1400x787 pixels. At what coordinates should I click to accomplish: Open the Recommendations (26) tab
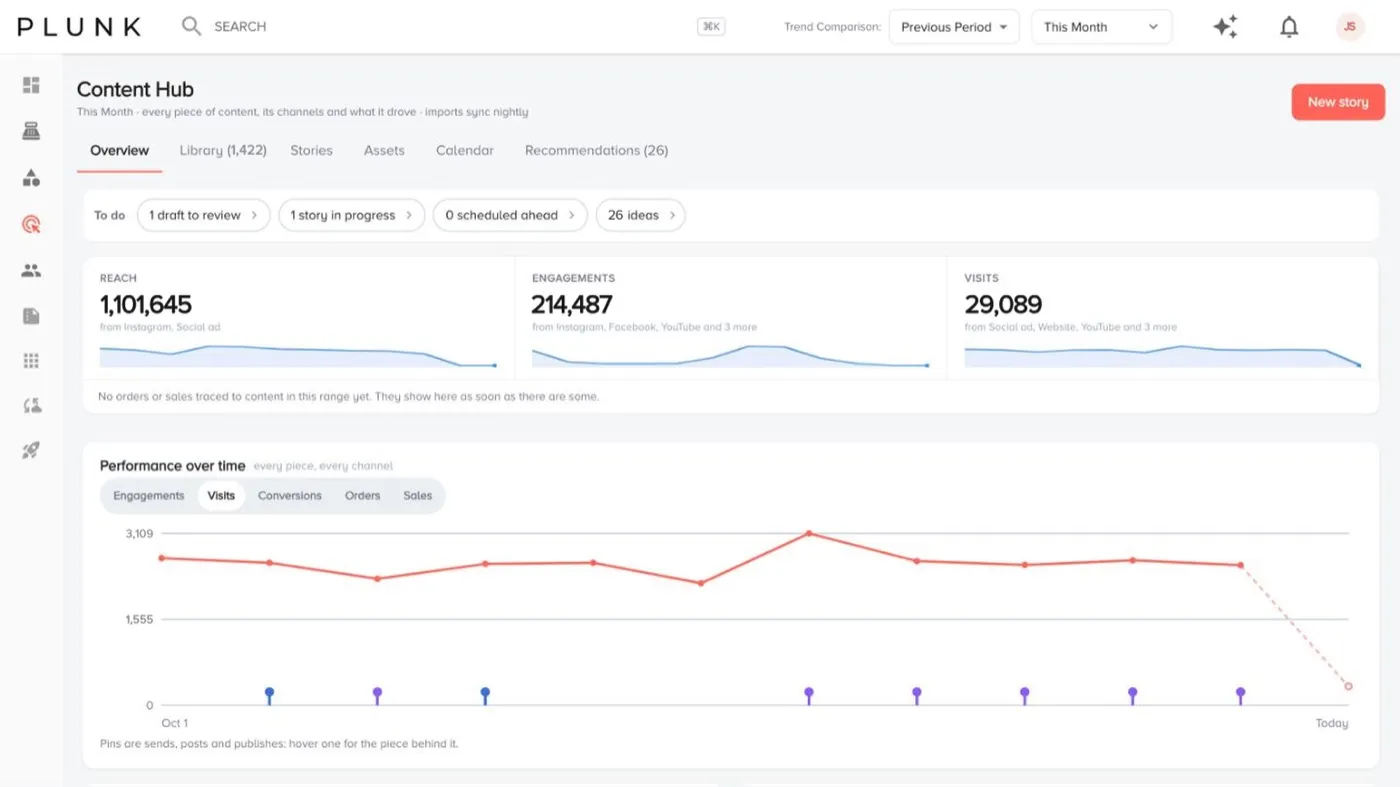pos(597,151)
